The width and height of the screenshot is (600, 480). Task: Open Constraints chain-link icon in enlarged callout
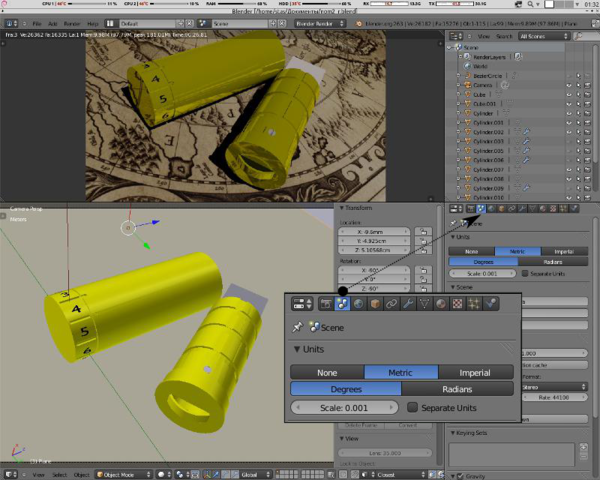[x=391, y=304]
